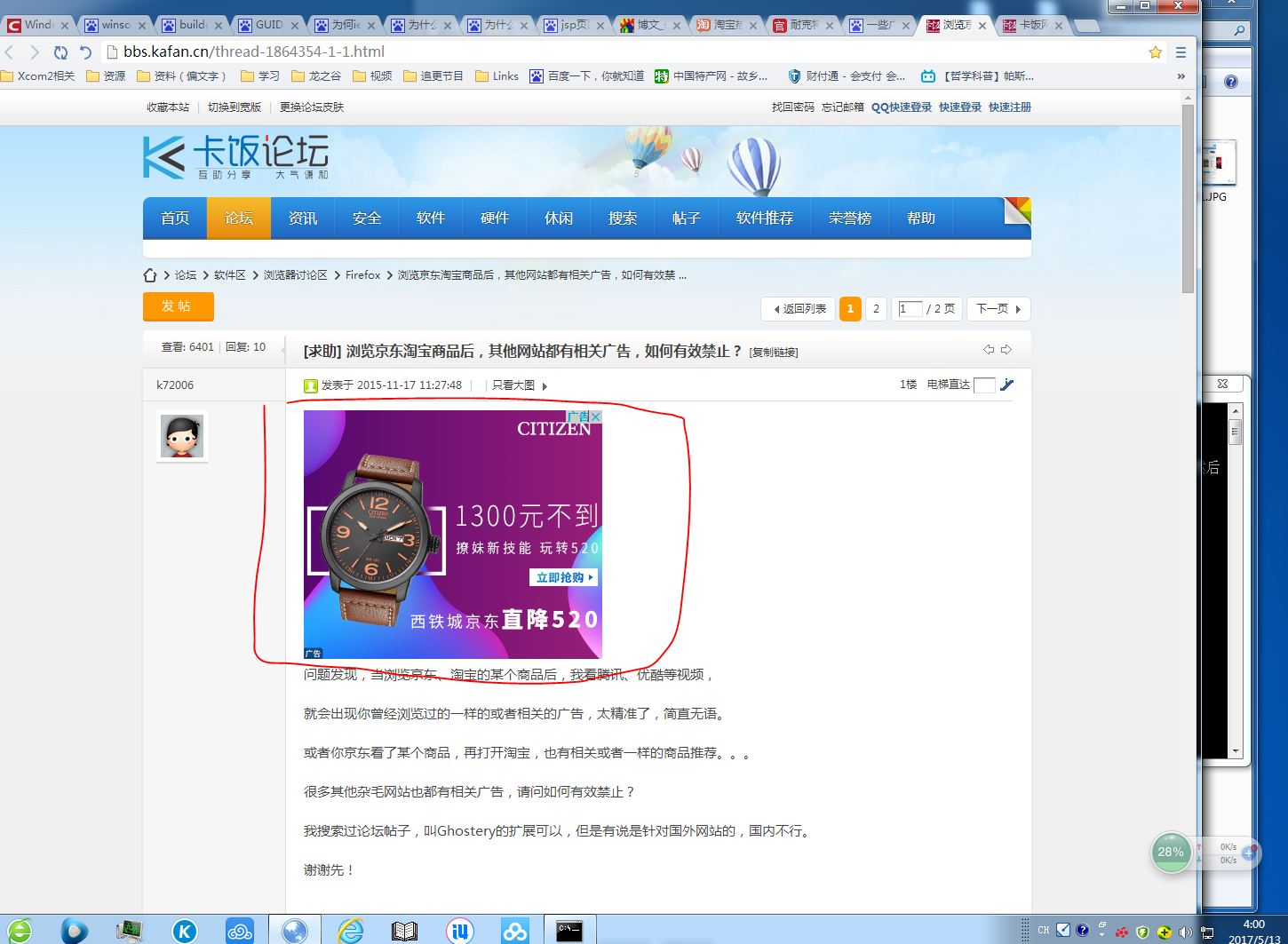The width and height of the screenshot is (1288, 944).
Task: Click the previous thread arrow icon
Action: tap(989, 350)
